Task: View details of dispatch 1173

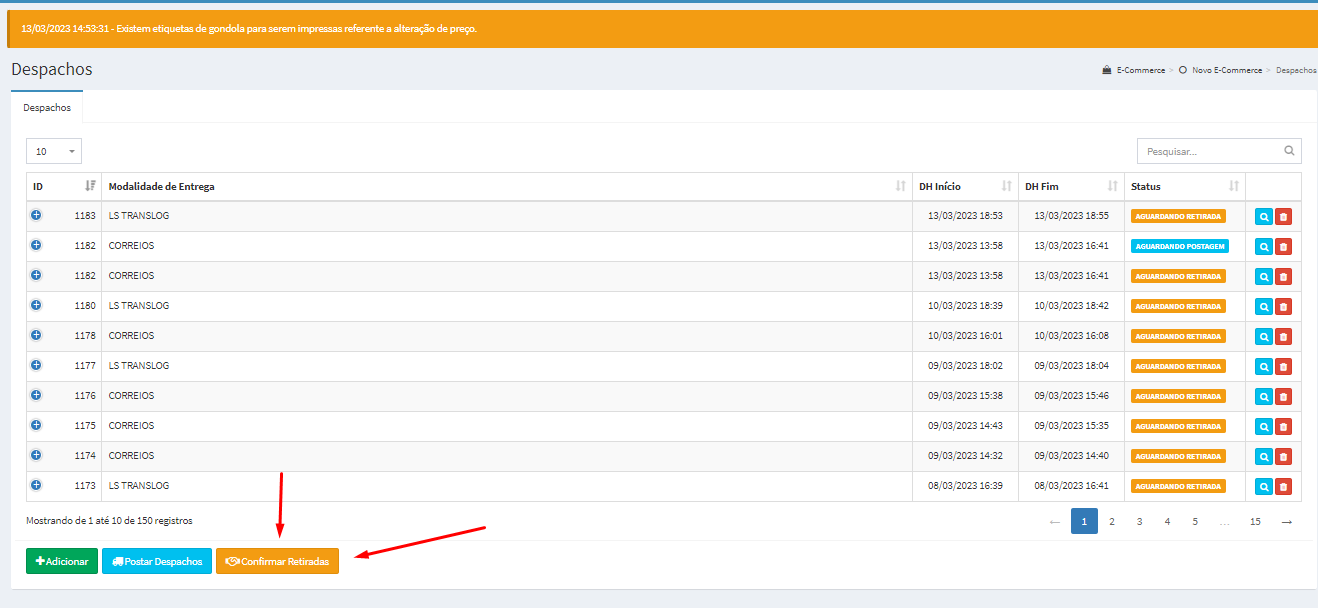Action: pos(1264,487)
